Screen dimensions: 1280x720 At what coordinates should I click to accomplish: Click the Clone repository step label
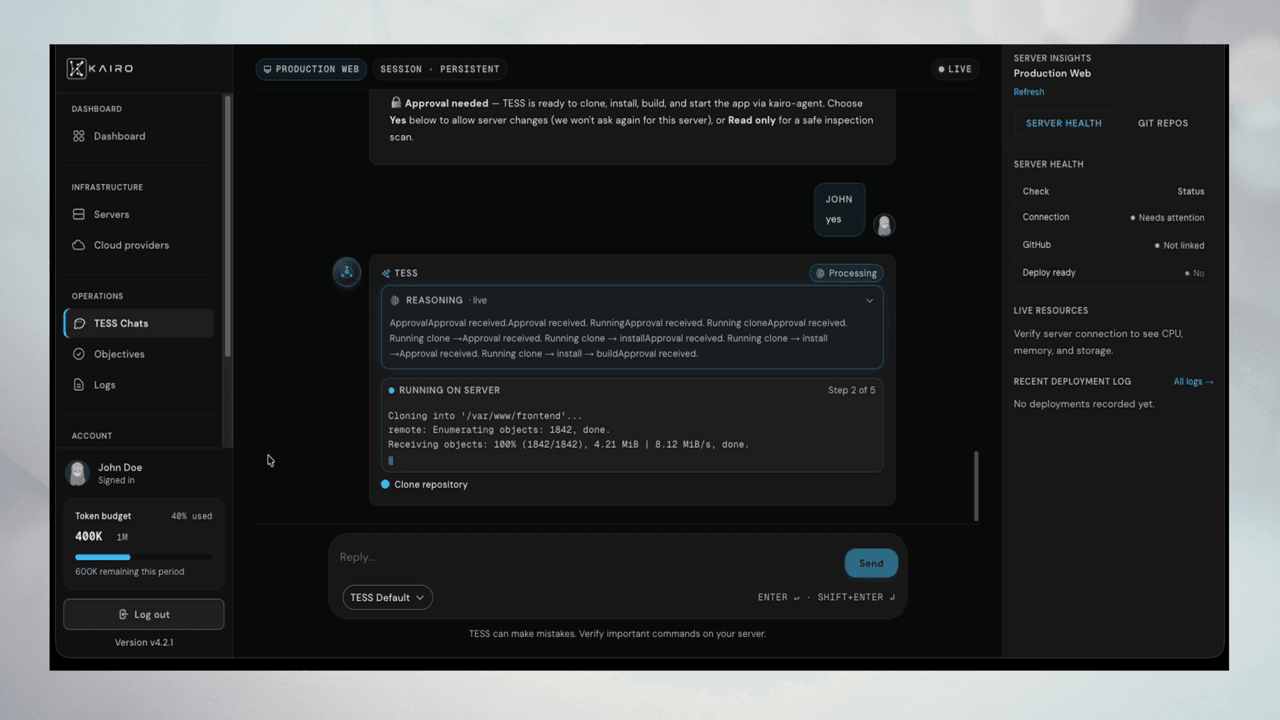pyautogui.click(x=431, y=484)
